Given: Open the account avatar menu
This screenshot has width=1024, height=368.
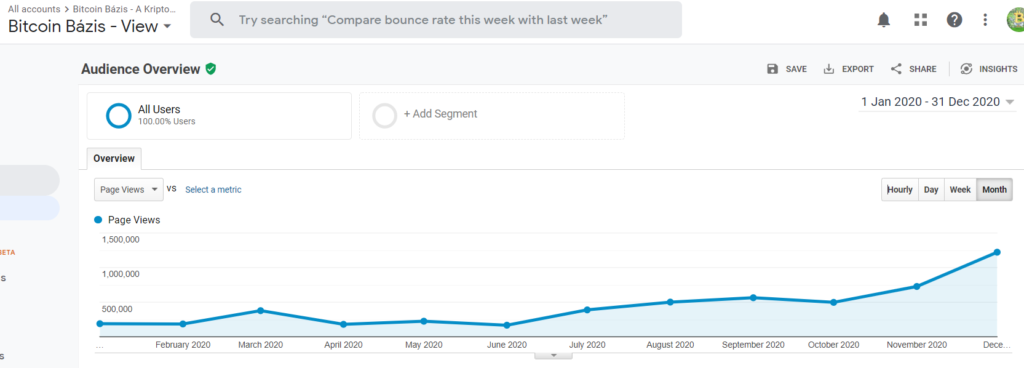Looking at the screenshot, I should (x=1016, y=20).
